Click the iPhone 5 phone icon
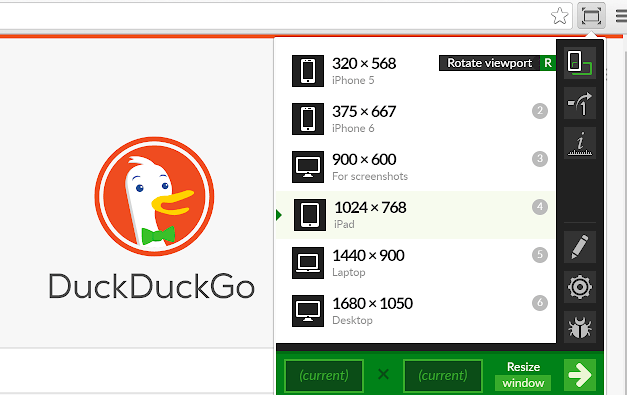The image size is (627, 395). pyautogui.click(x=308, y=71)
